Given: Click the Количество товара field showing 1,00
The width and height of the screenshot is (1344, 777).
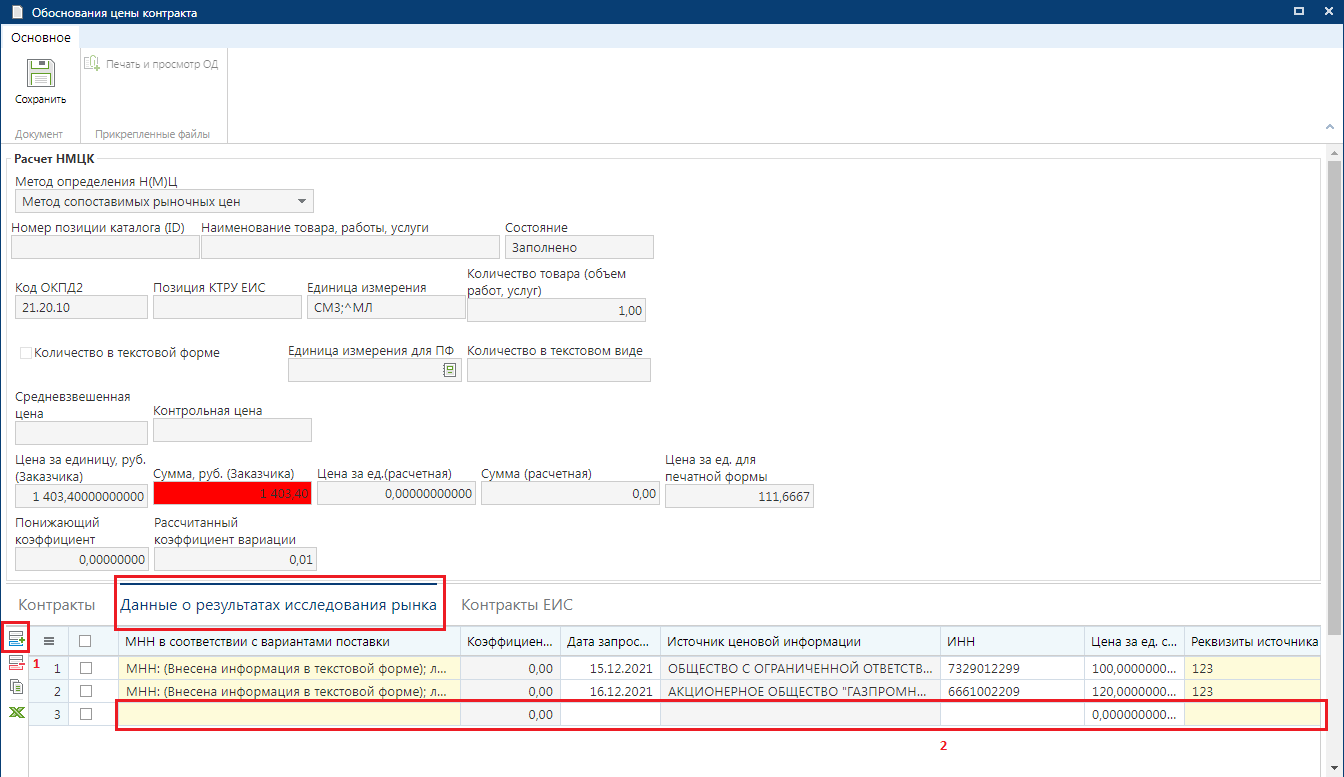Looking at the screenshot, I should [556, 311].
